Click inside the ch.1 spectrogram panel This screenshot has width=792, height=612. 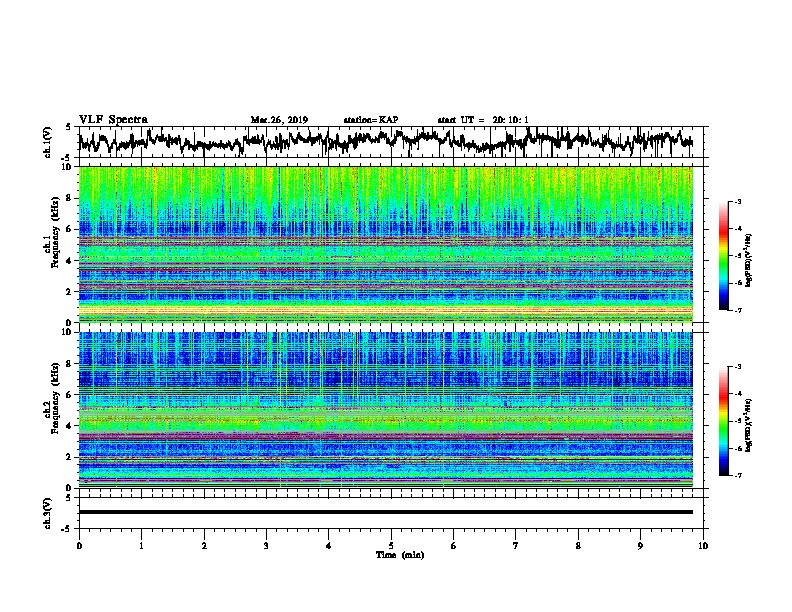click(x=385, y=244)
